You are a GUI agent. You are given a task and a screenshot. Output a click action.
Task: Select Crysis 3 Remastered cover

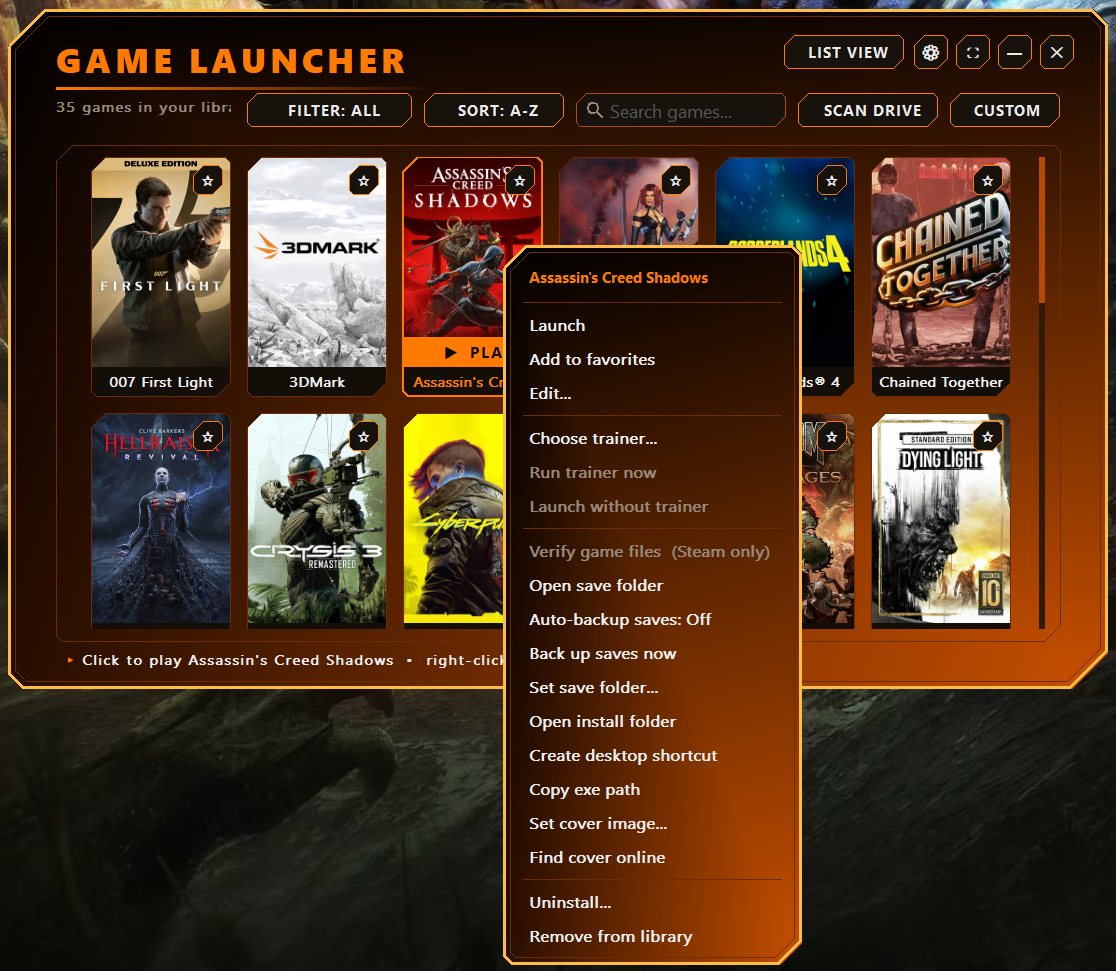pos(317,518)
